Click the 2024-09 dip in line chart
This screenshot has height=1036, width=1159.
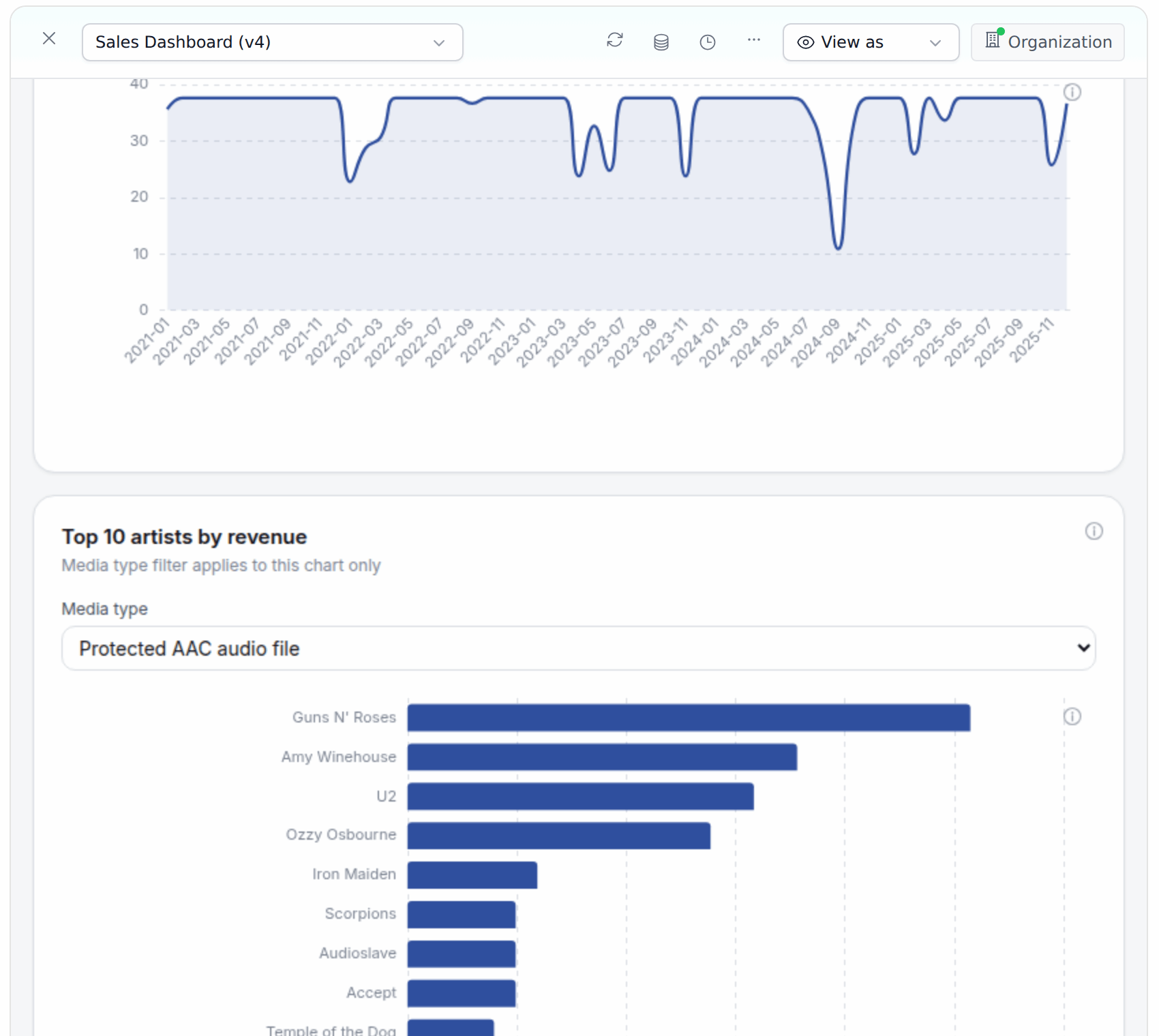tap(838, 245)
